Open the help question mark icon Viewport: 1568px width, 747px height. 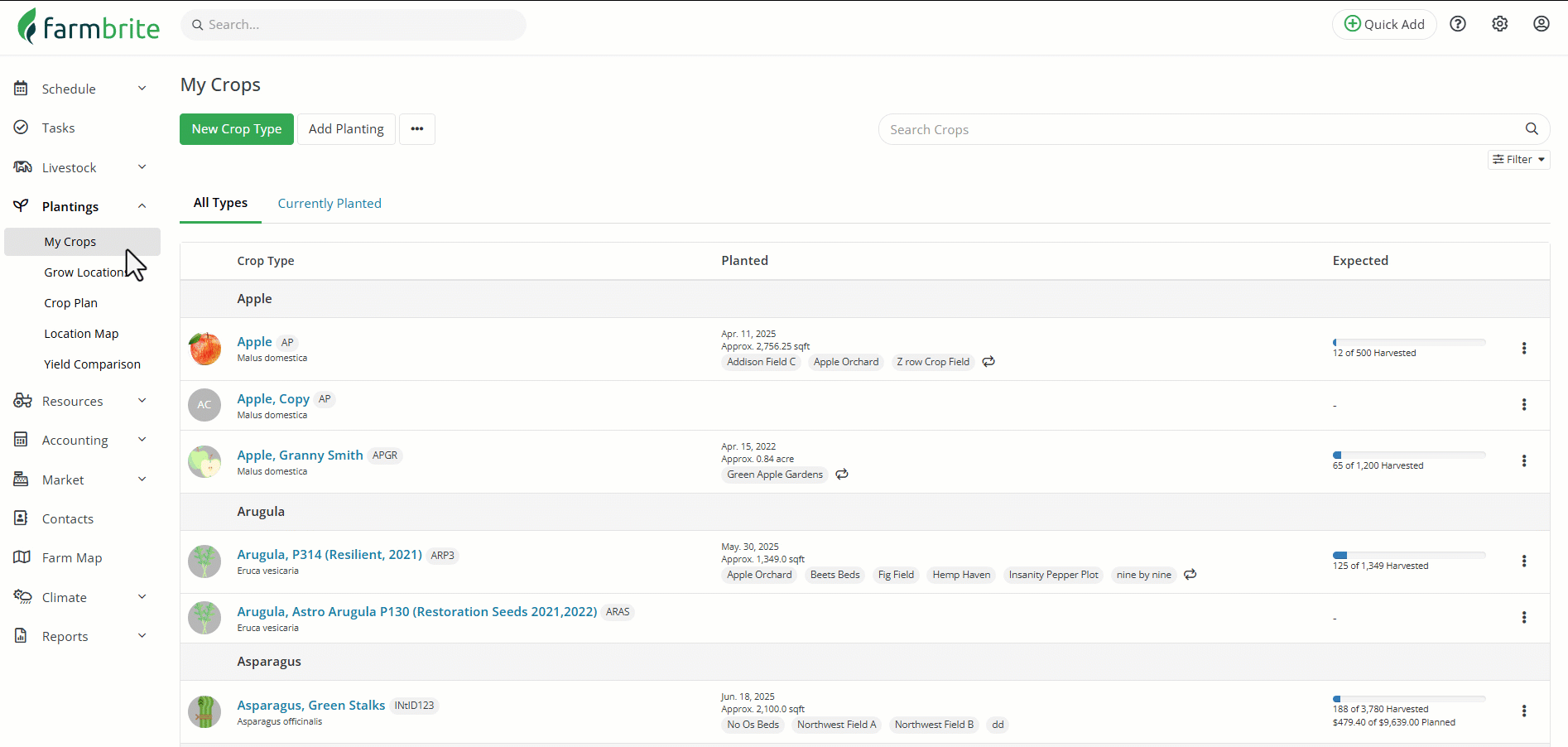tap(1458, 24)
